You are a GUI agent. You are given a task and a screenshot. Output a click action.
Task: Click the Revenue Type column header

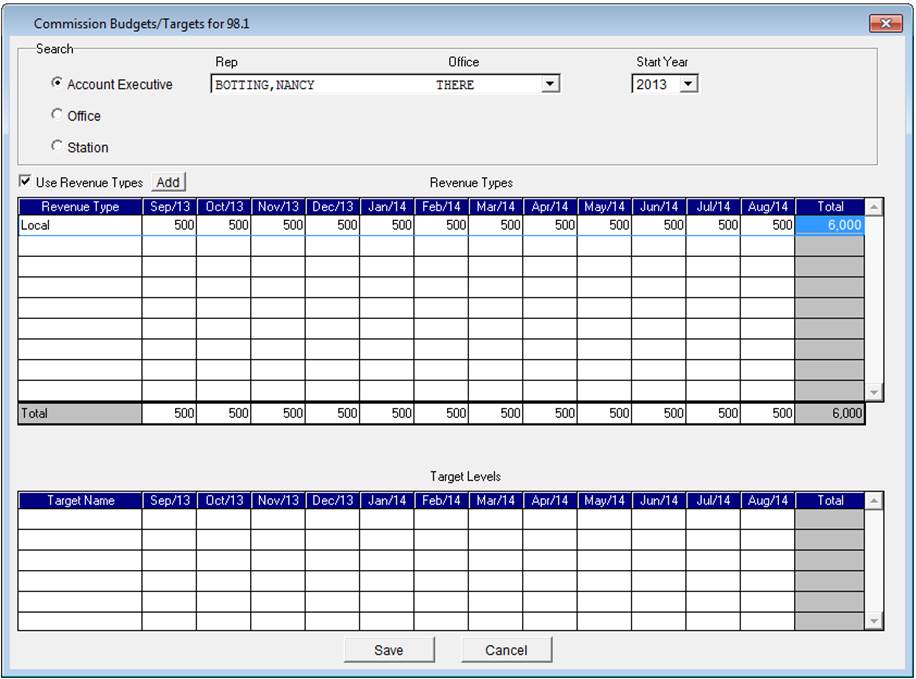click(80, 207)
